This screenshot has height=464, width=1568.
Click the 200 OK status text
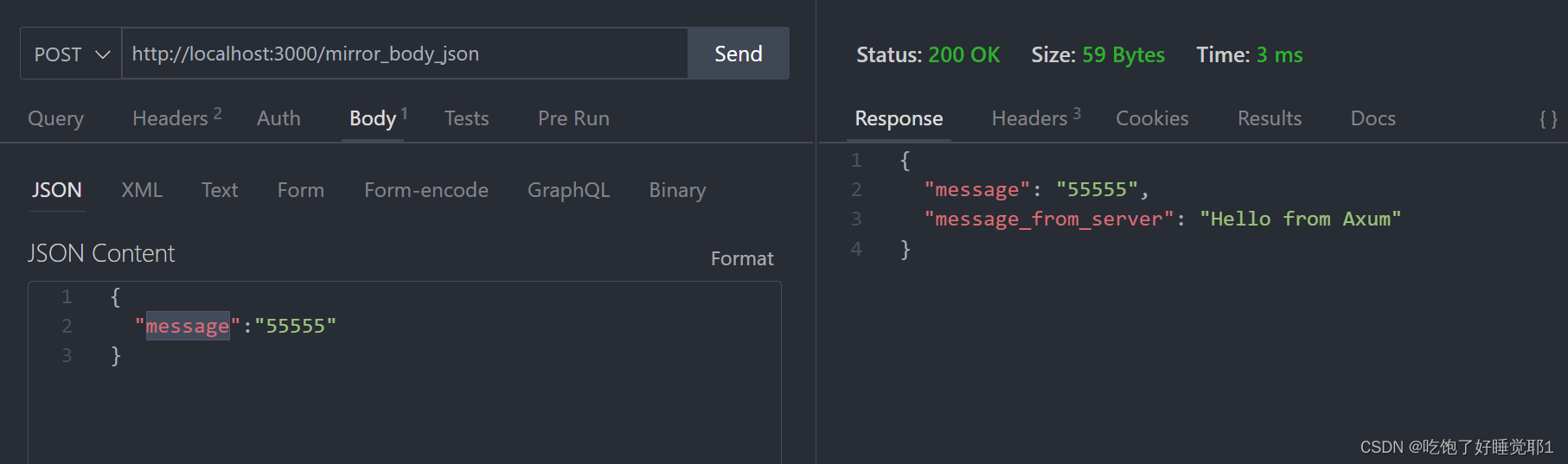(x=964, y=54)
